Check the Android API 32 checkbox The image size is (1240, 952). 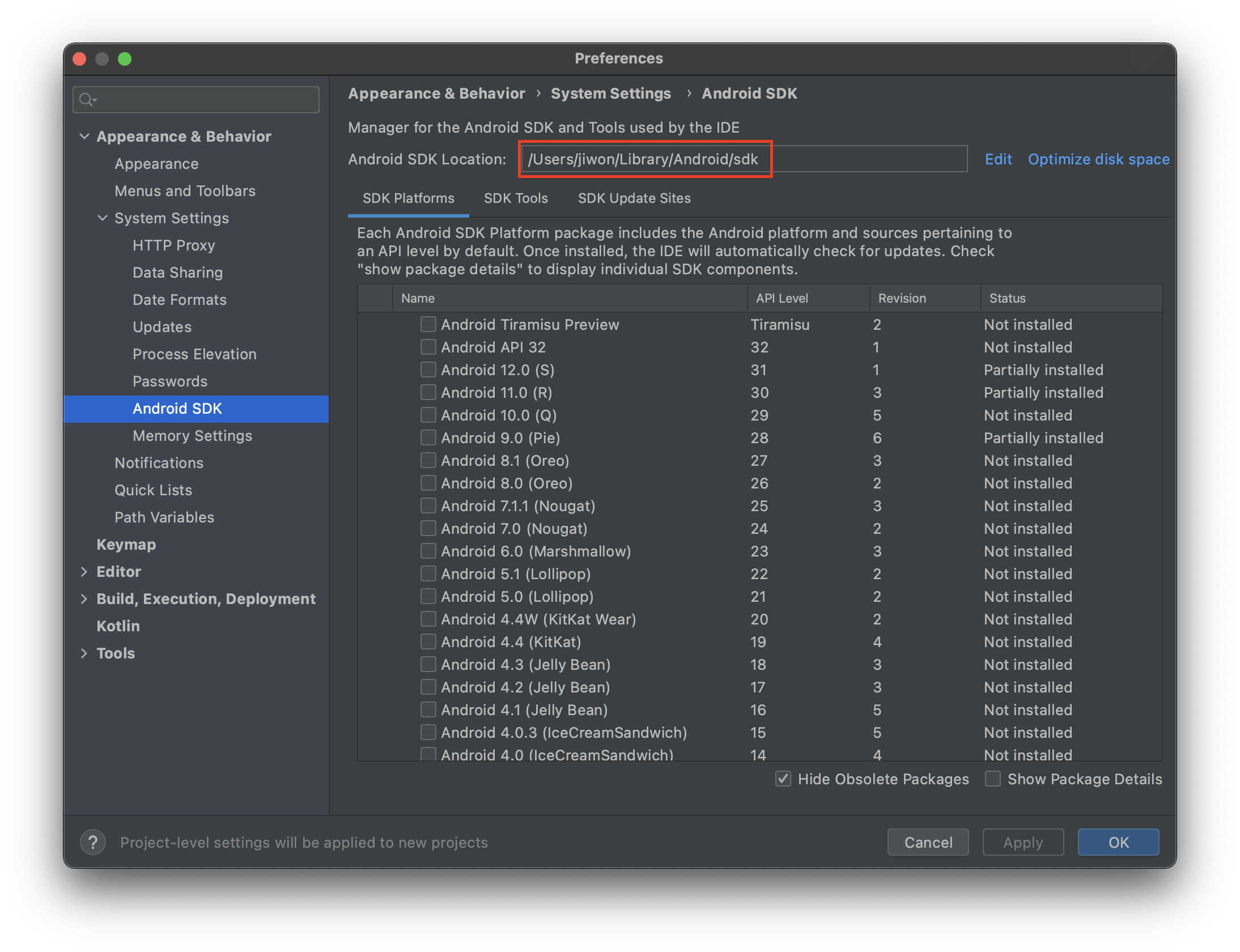[x=428, y=347]
